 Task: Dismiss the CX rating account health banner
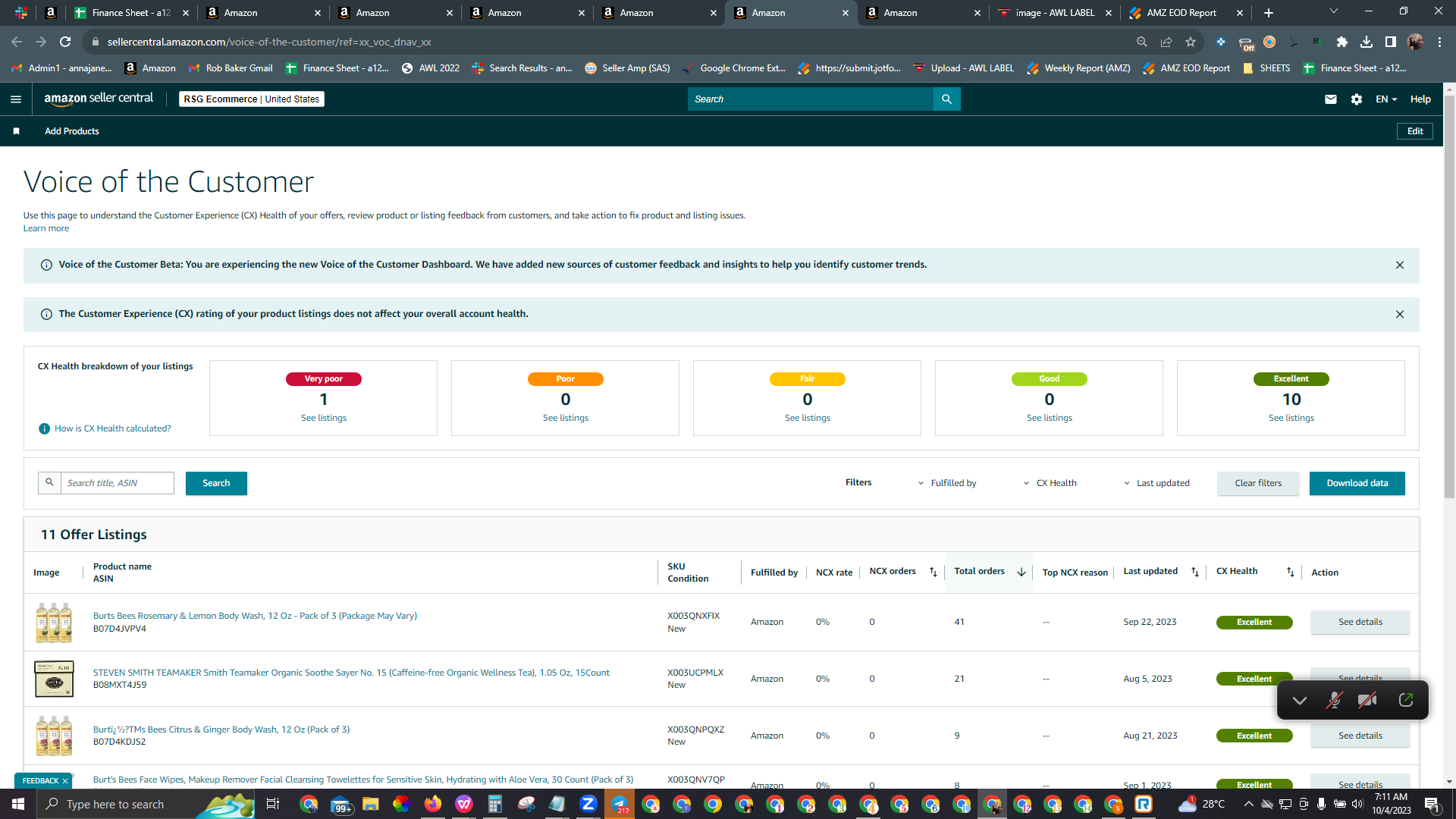[1400, 314]
